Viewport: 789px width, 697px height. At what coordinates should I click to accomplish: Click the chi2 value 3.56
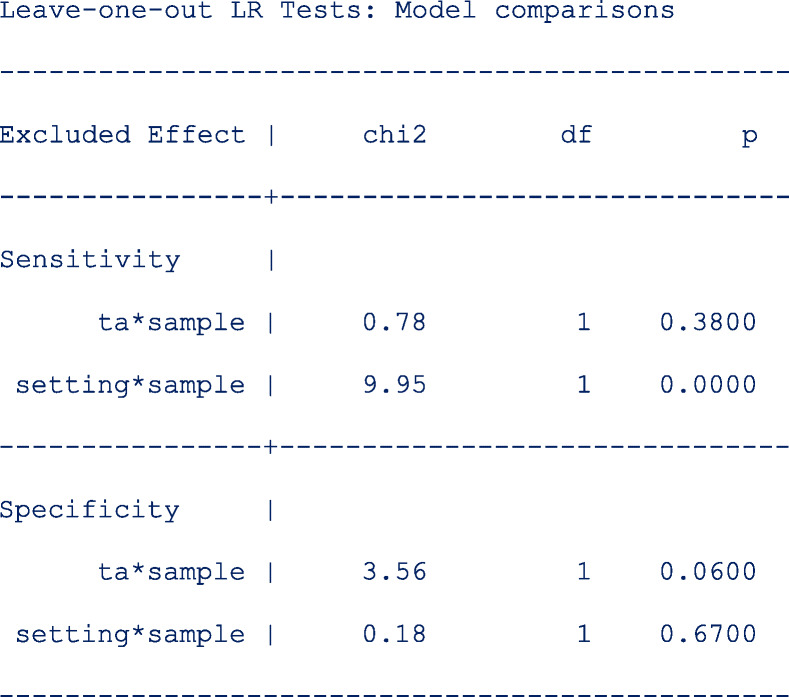point(394,572)
